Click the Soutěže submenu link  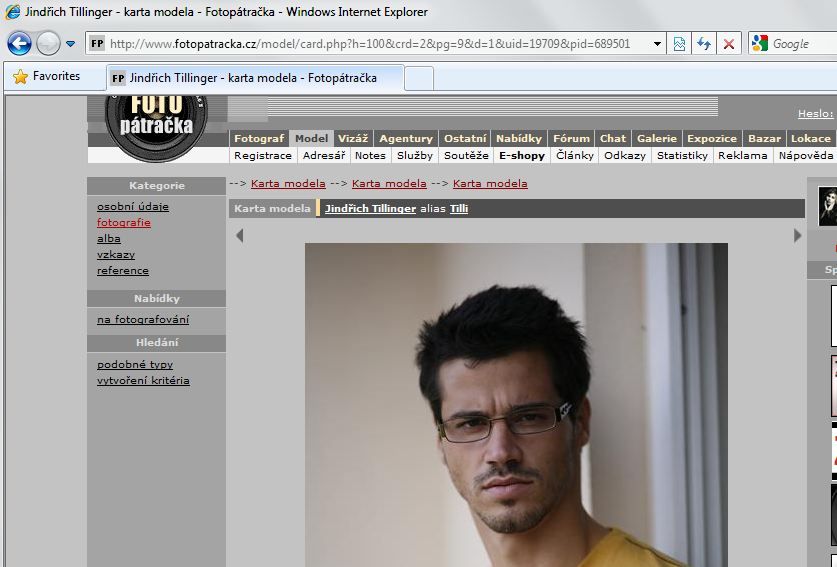pyautogui.click(x=466, y=155)
